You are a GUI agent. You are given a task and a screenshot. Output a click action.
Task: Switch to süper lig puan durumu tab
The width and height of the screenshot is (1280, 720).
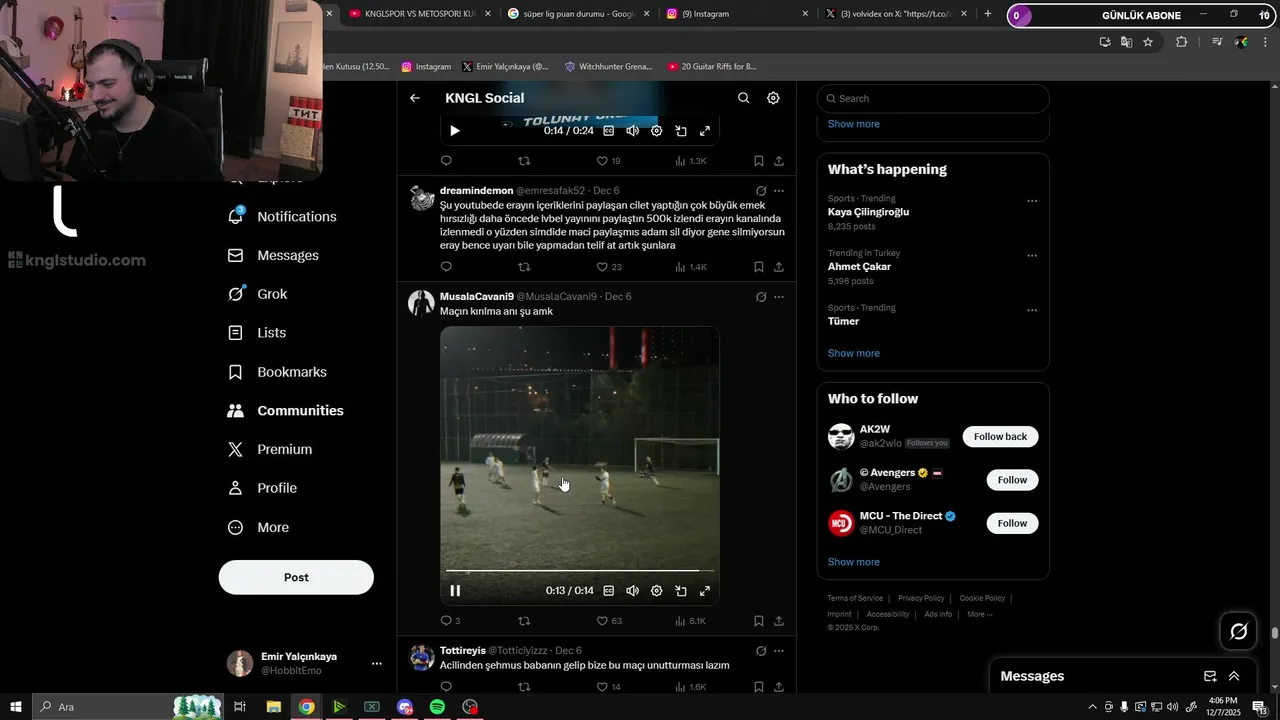point(580,14)
